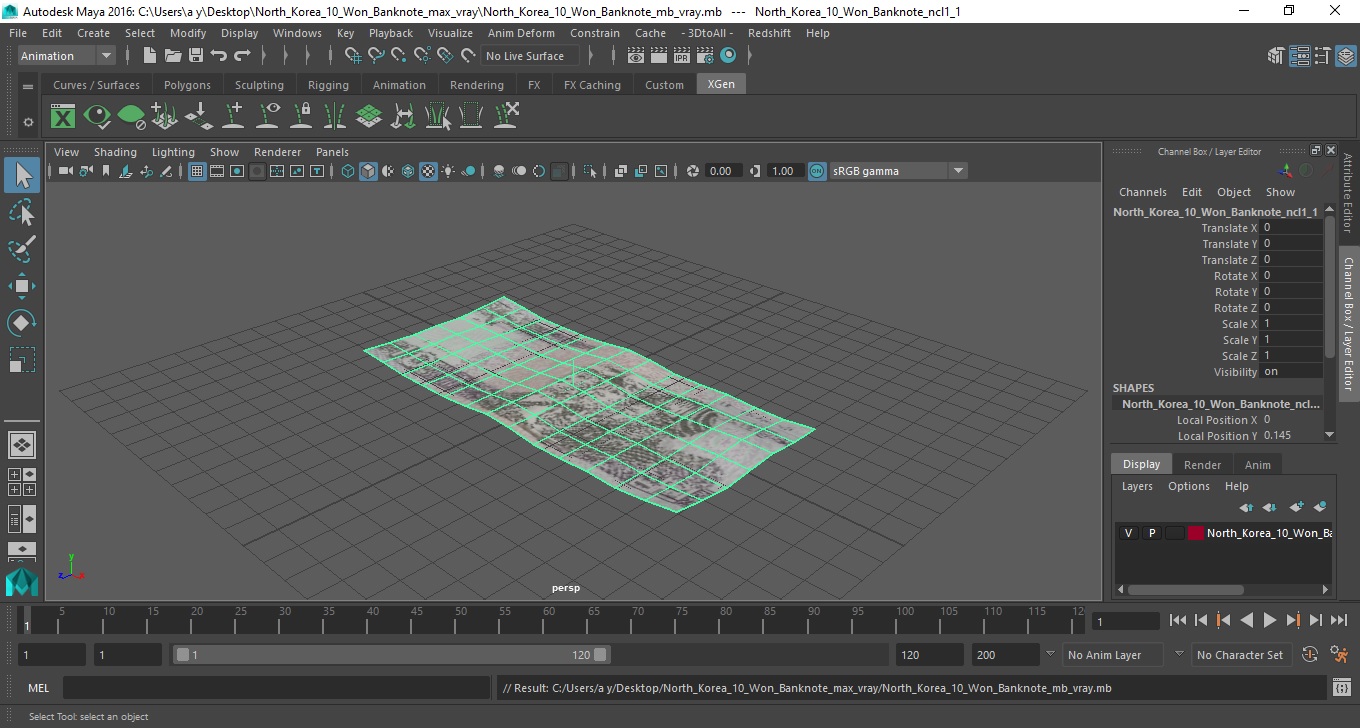Open viewport Shading panel menu
The height and width of the screenshot is (728, 1360).
[x=115, y=152]
